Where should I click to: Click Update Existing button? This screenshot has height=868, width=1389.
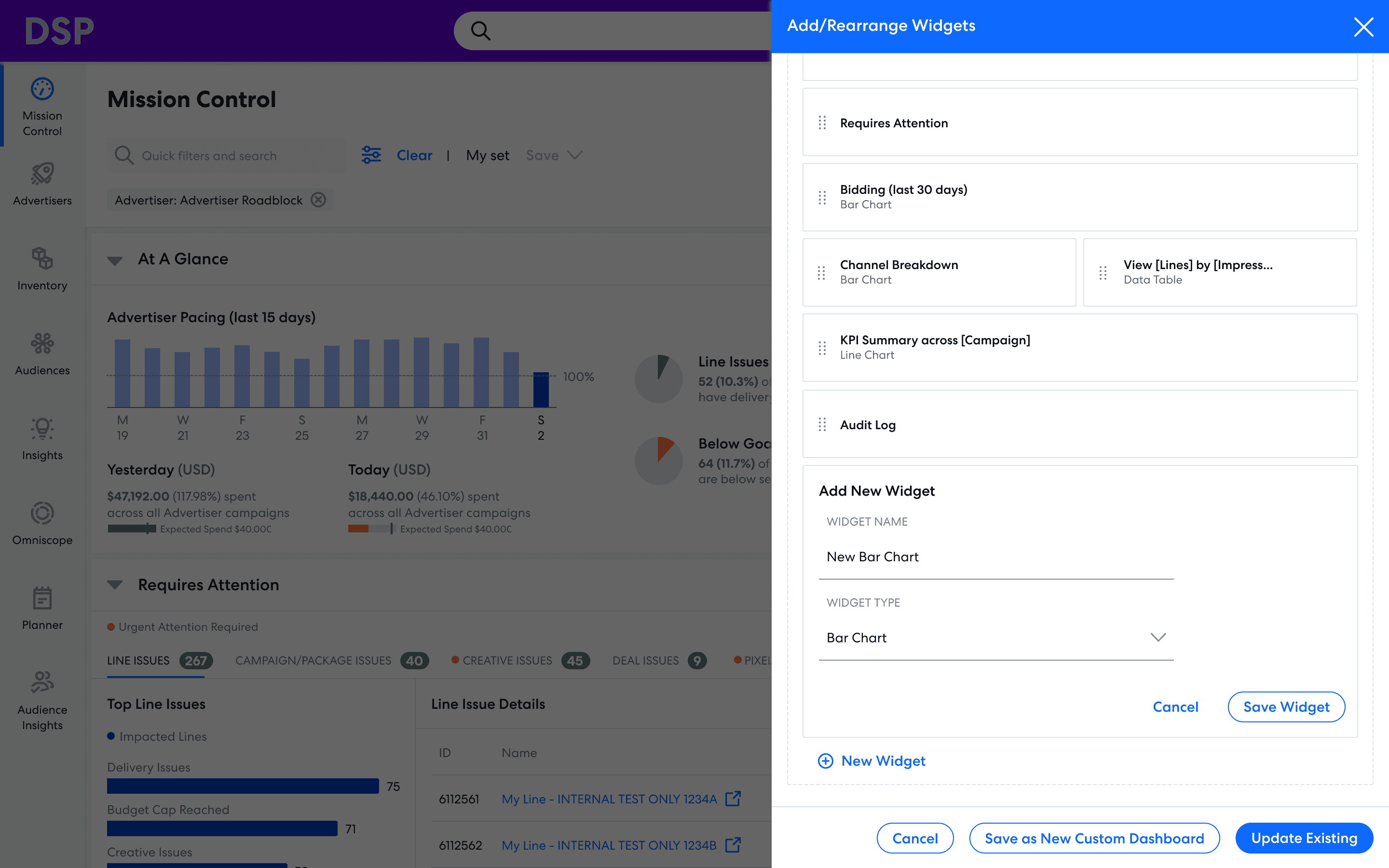click(x=1304, y=838)
